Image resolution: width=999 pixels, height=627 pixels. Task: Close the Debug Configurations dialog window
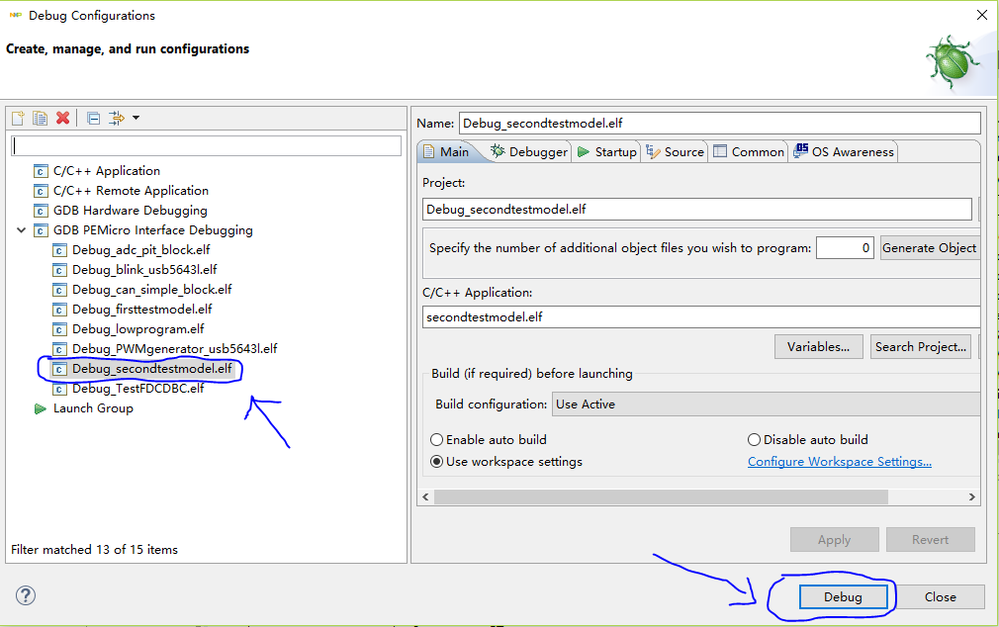(x=982, y=15)
